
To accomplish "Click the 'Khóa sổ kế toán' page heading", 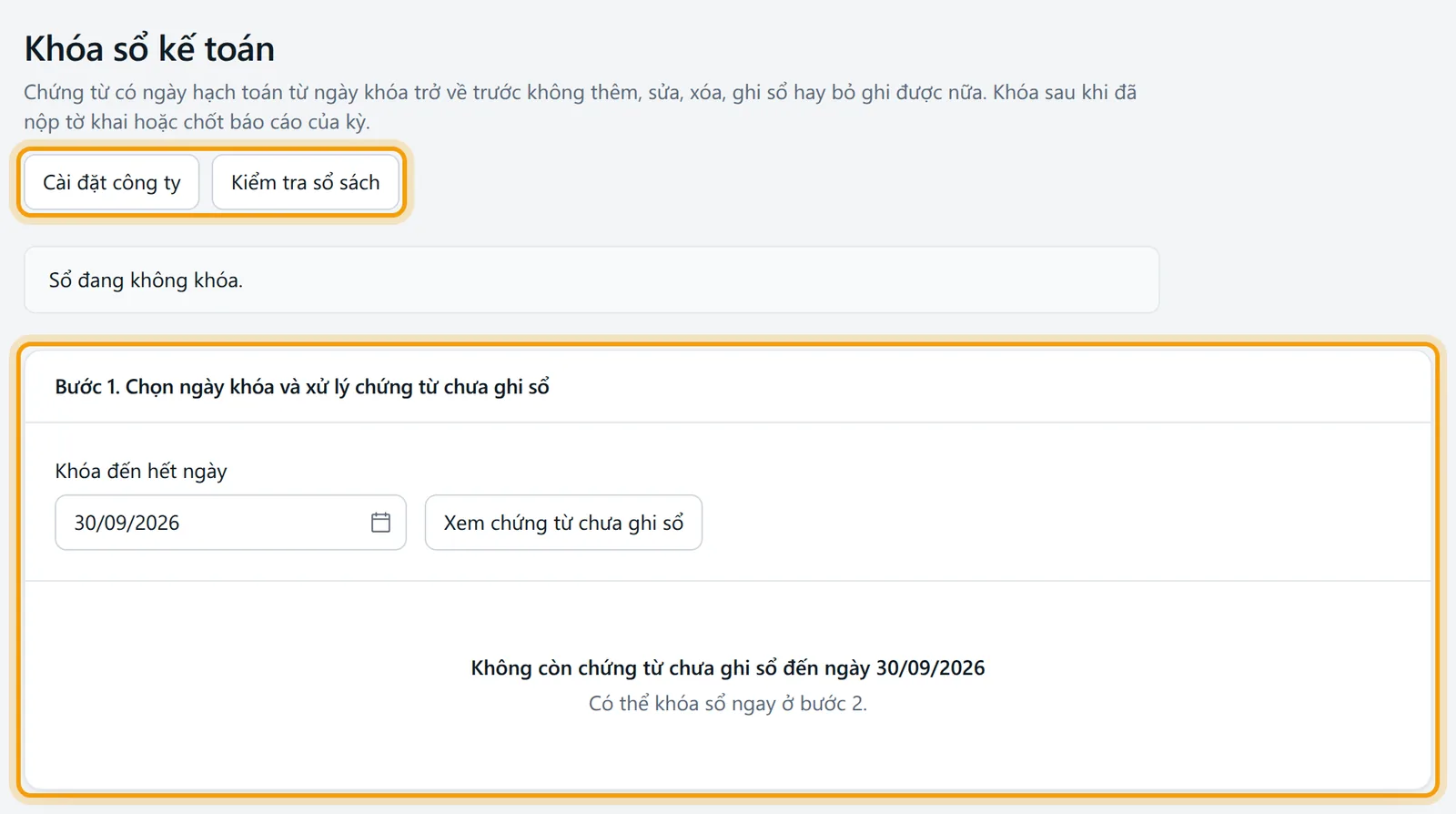I will click(x=149, y=48).
